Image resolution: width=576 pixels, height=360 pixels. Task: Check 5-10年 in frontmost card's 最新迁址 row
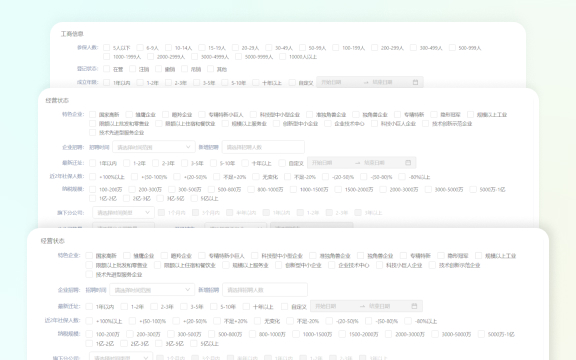[x=213, y=307]
